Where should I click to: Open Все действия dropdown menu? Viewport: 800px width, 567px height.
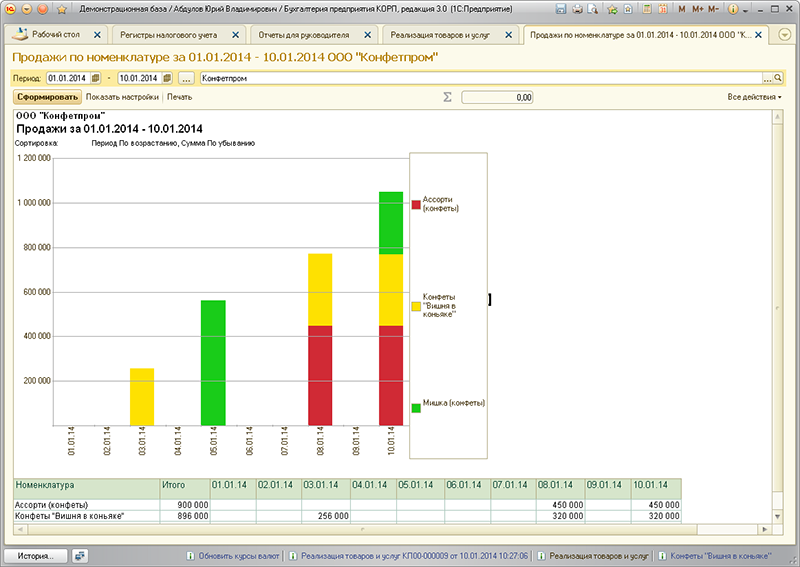[754, 97]
